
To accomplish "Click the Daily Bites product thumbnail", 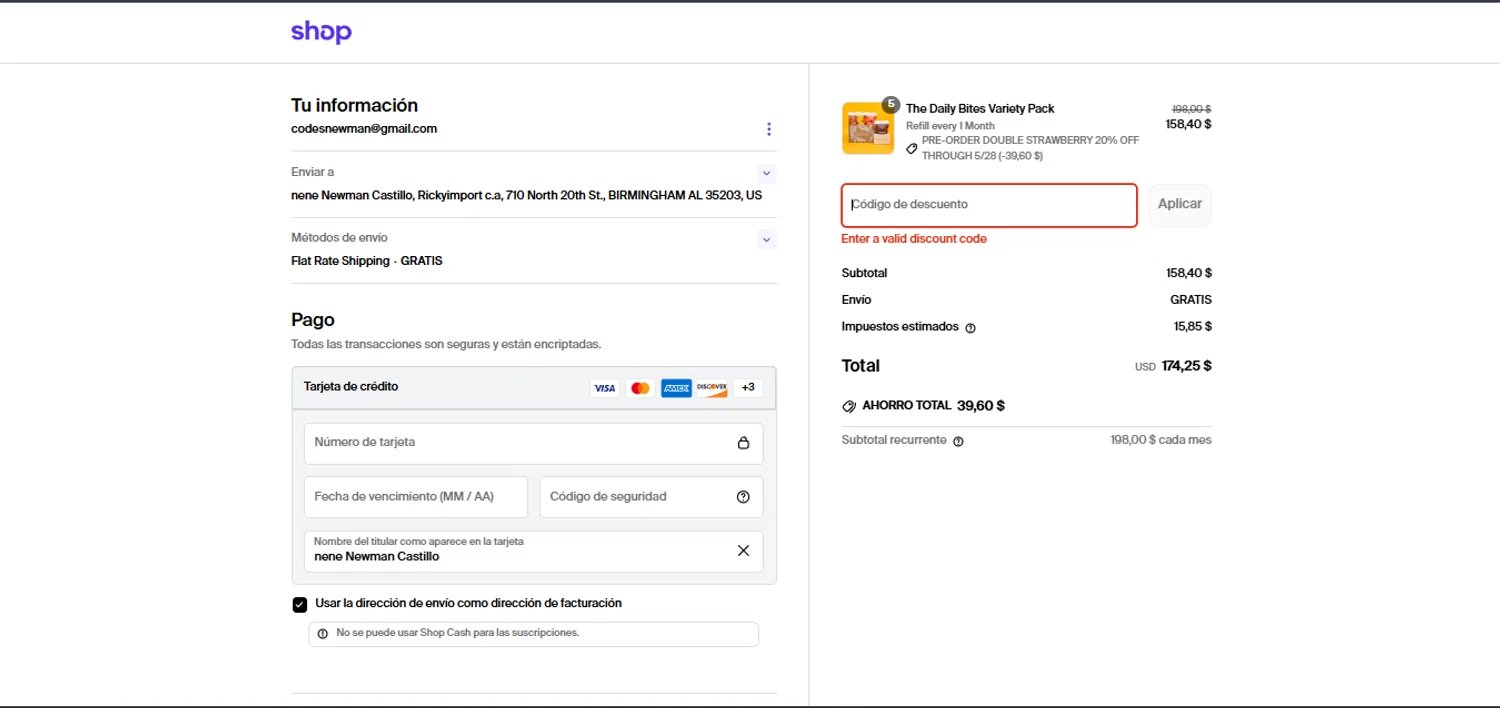I will pyautogui.click(x=867, y=128).
